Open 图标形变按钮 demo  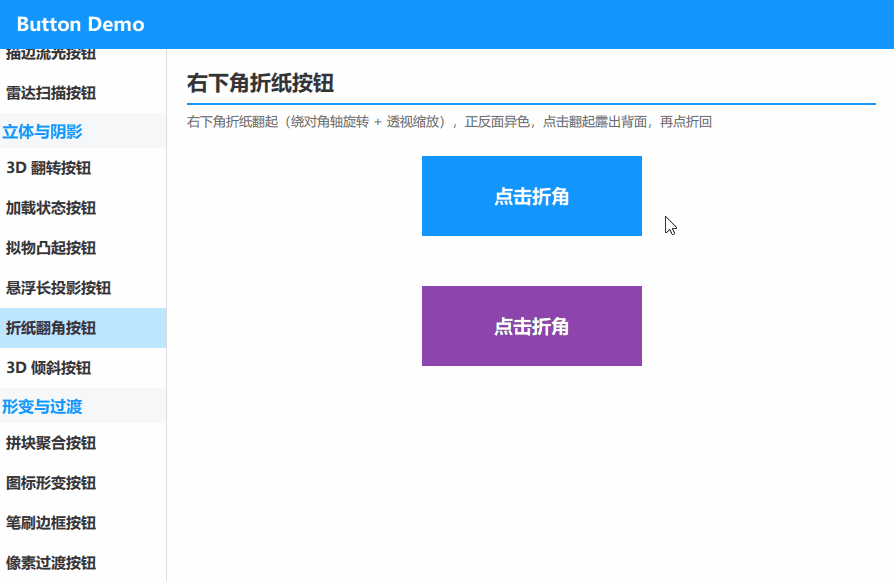[x=83, y=483]
